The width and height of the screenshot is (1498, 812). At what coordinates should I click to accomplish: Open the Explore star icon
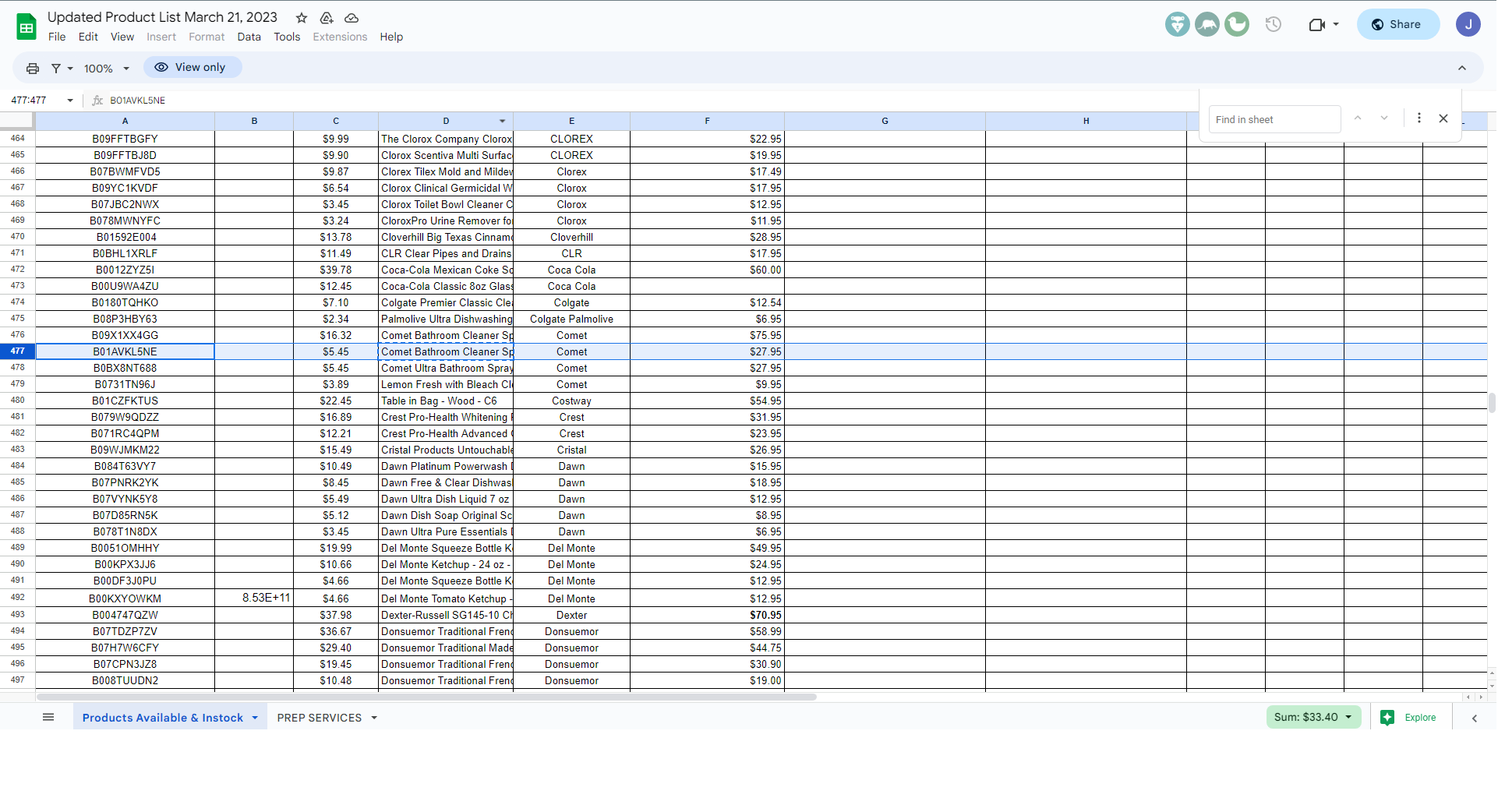tap(1387, 718)
